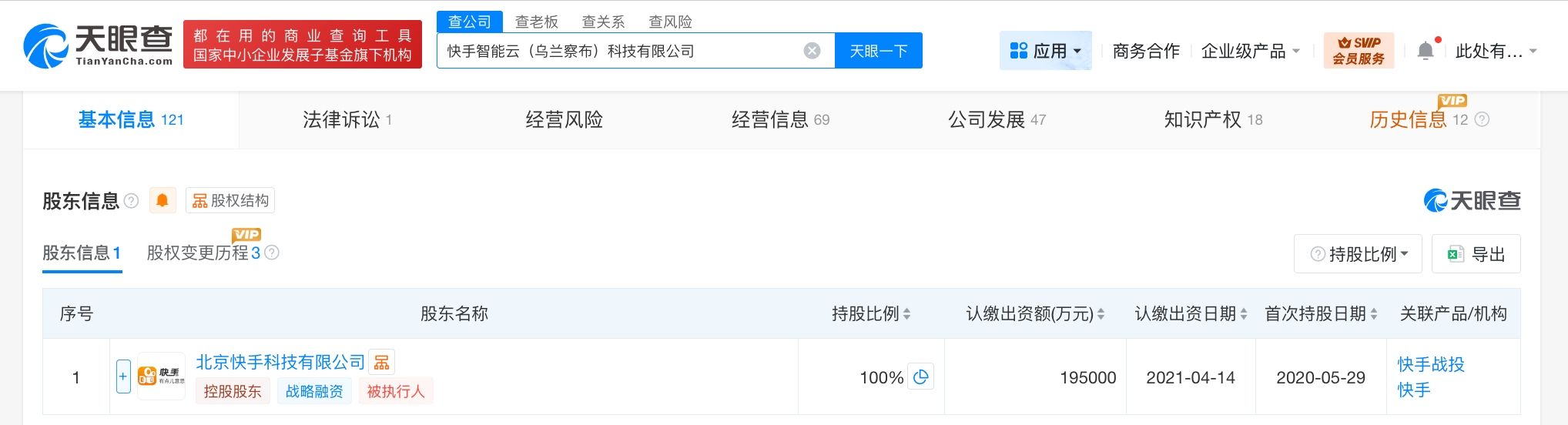Click the TianYanCha logo
Image resolution: width=1568 pixels, height=425 pixels.
tap(99, 45)
